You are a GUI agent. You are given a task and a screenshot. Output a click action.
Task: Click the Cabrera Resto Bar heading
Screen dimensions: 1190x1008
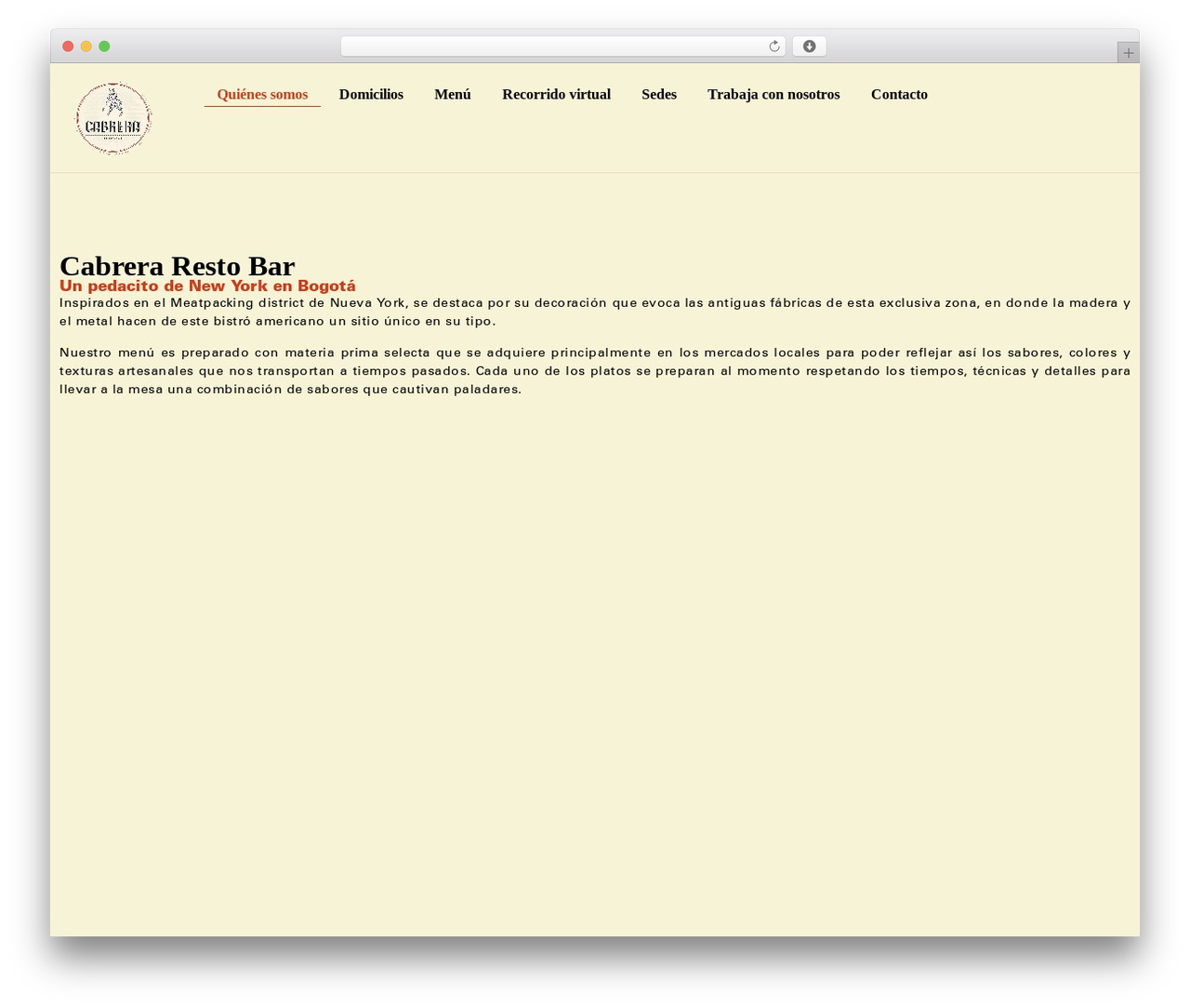(x=177, y=266)
